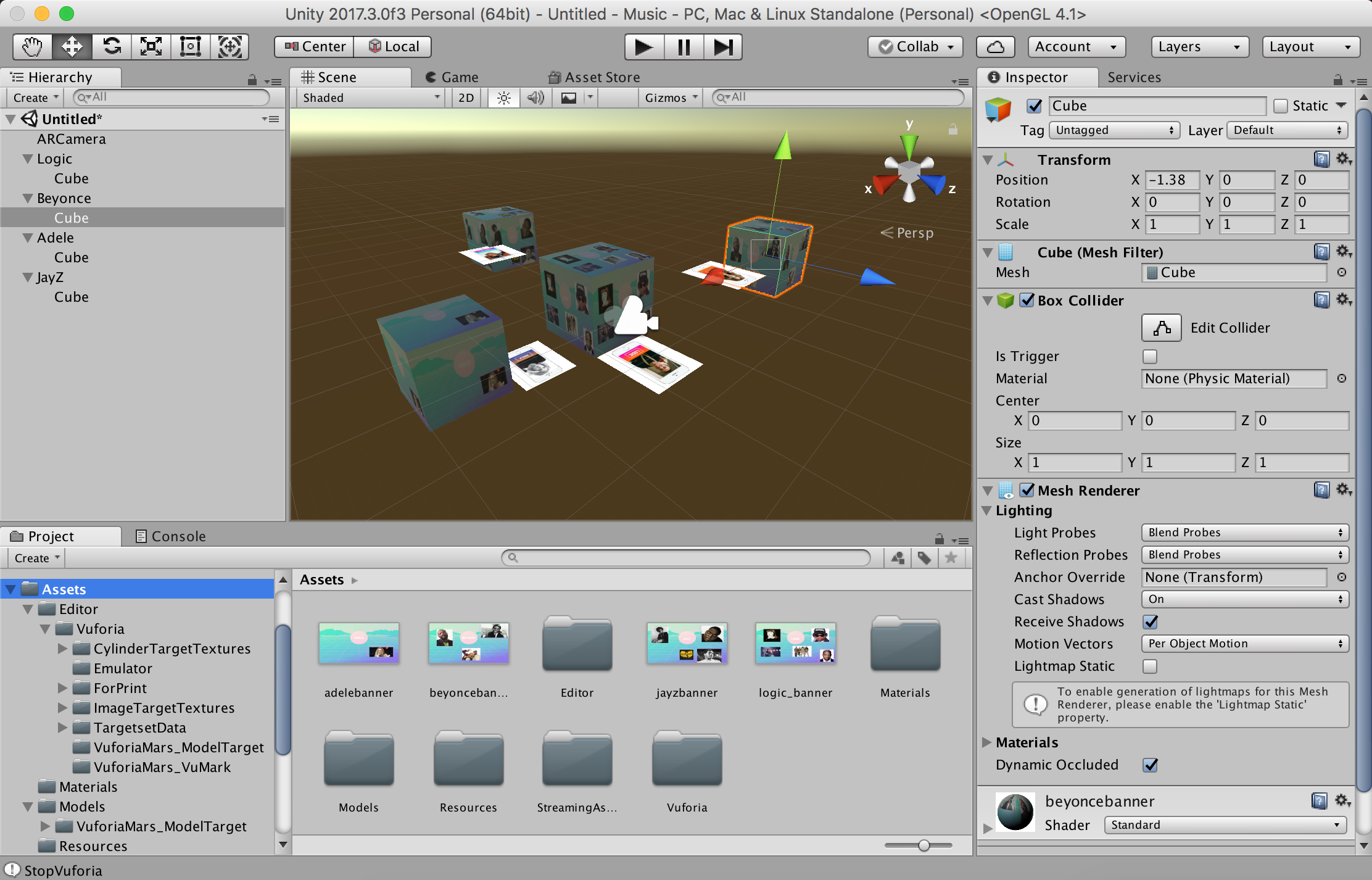Viewport: 1372px width, 880px height.
Task: Open the Shader Standard dropdown
Action: [x=1225, y=825]
